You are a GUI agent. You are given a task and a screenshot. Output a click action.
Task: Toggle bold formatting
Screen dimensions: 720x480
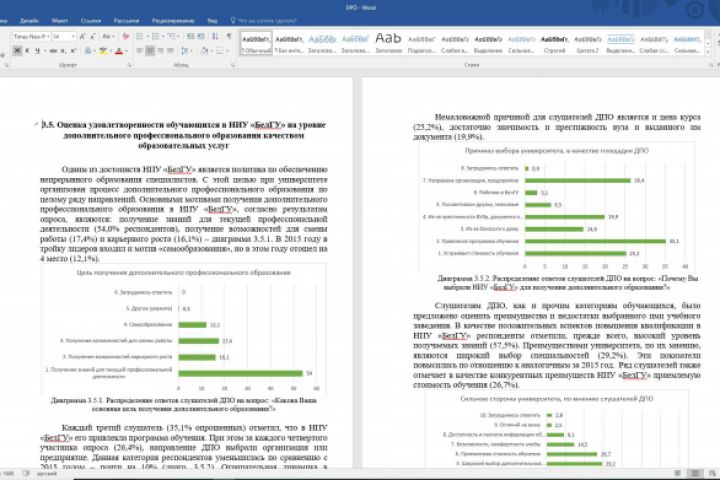tap(17, 51)
